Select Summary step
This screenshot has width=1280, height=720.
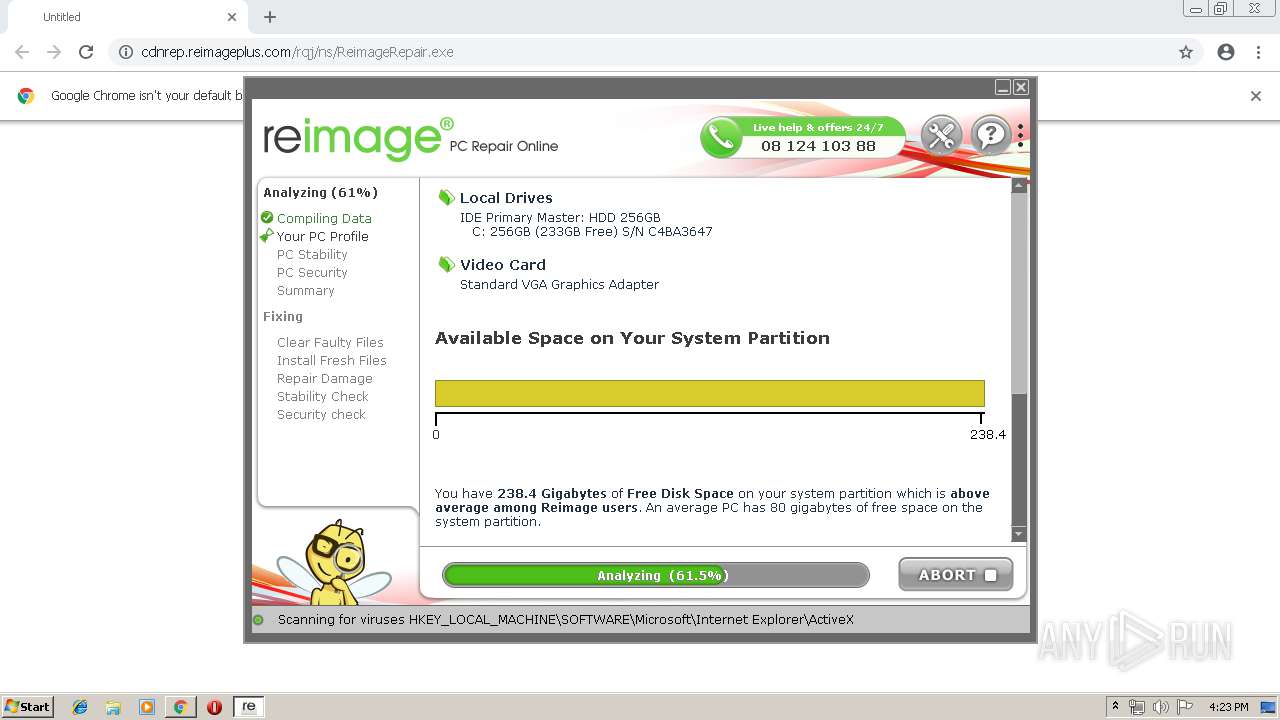click(306, 290)
